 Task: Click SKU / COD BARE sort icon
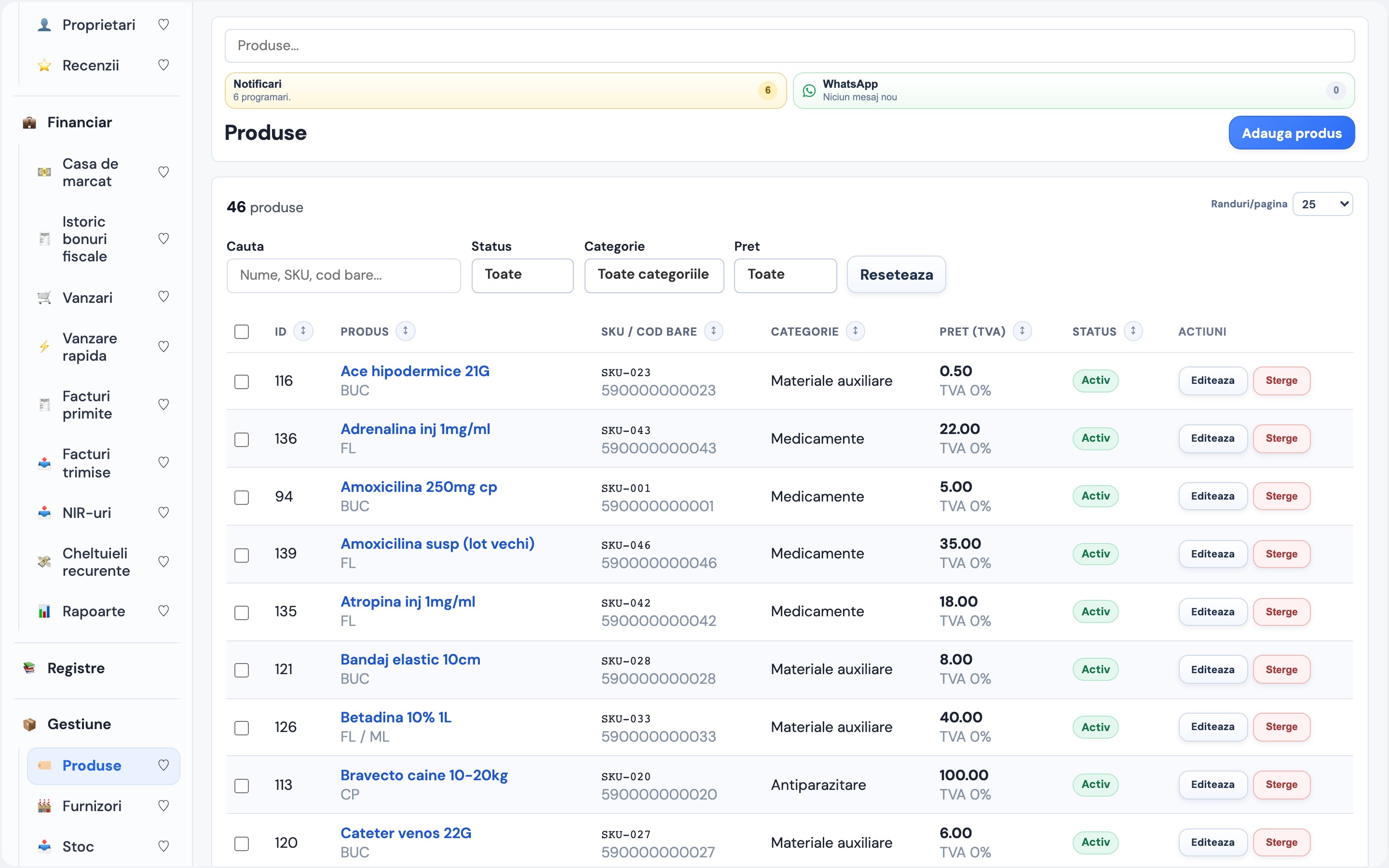[713, 331]
